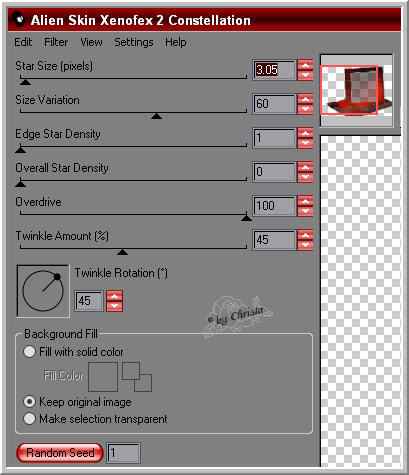This screenshot has width=409, height=475.
Task: Increase Overall Star Density with up arrow
Action: 305,167
